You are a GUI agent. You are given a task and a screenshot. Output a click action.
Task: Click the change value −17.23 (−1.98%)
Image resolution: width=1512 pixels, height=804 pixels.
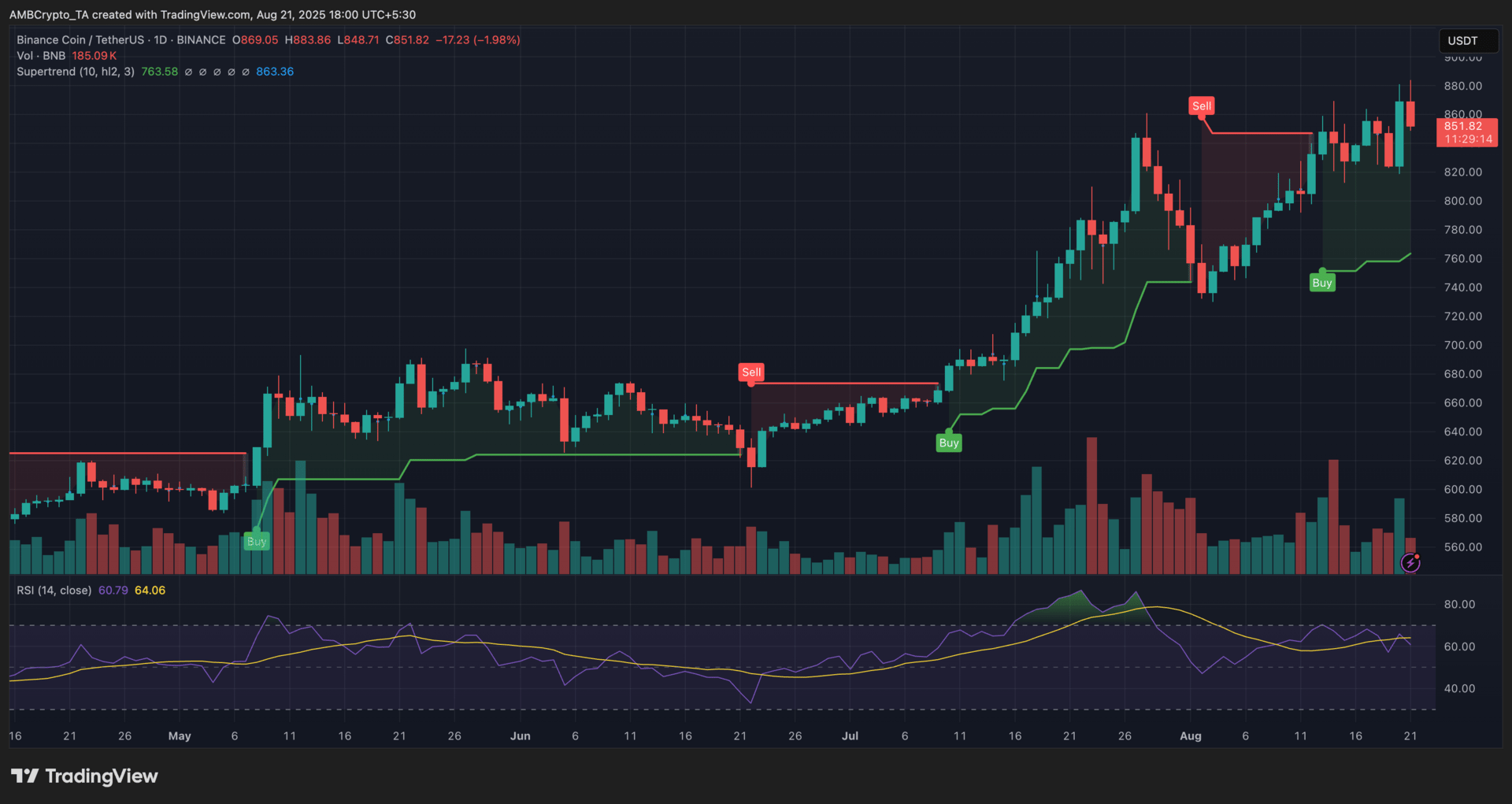click(478, 40)
